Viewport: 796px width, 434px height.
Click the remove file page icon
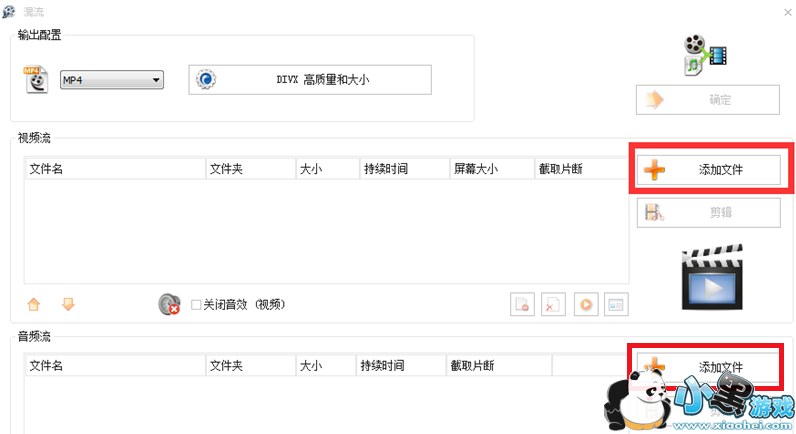tap(522, 305)
